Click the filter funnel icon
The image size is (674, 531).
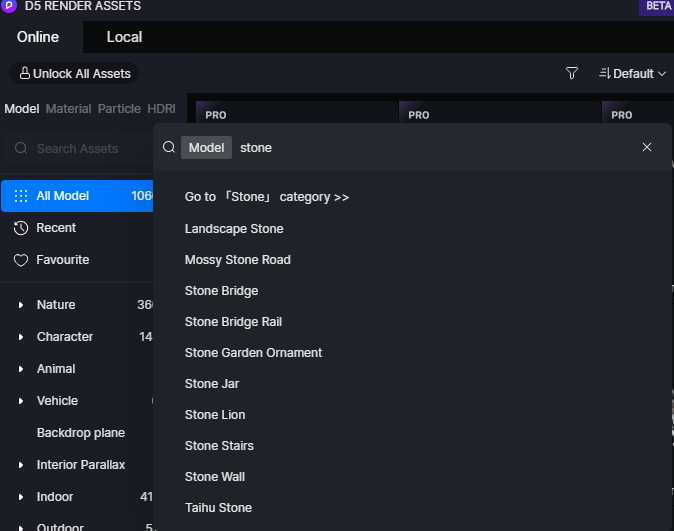(572, 73)
